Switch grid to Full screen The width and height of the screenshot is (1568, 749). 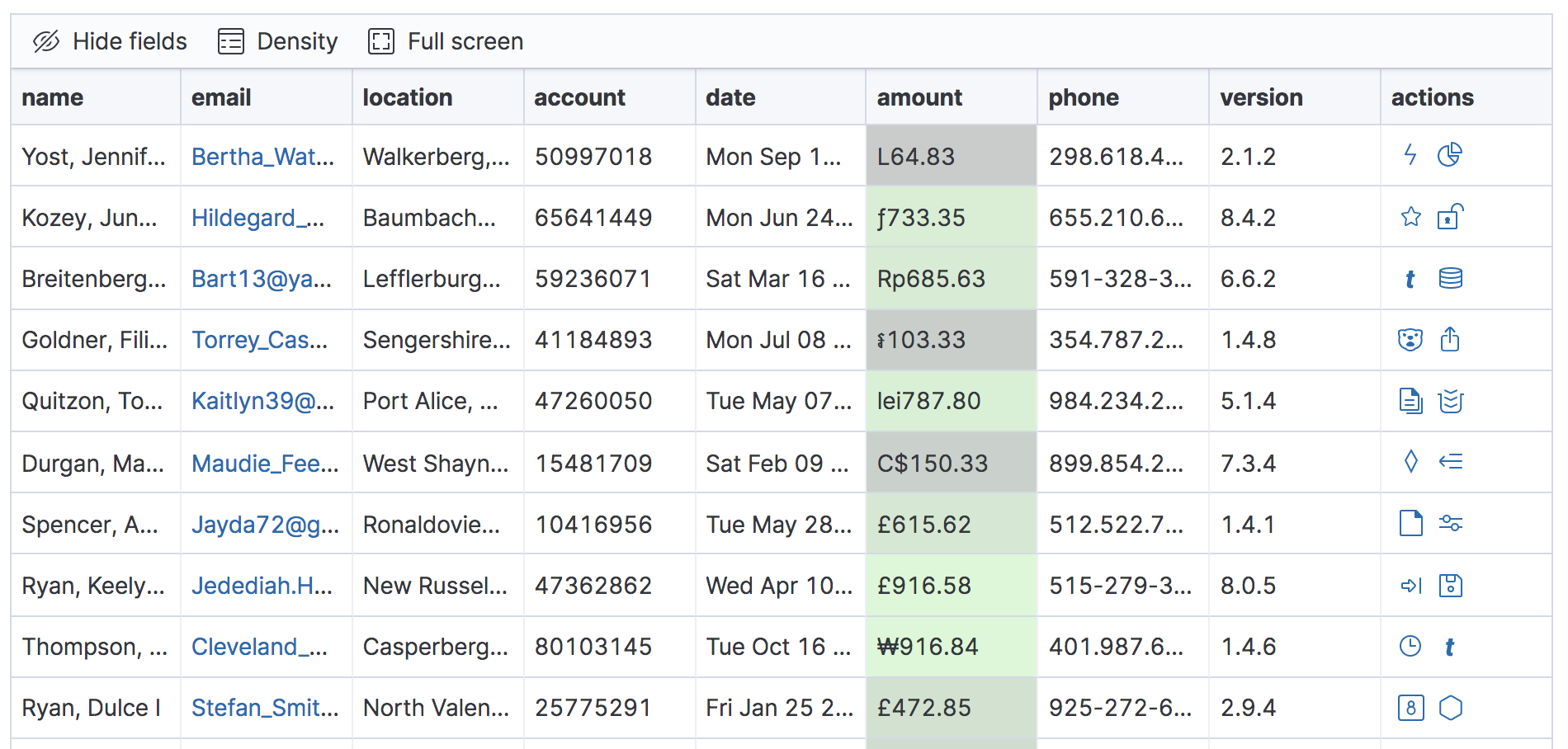point(446,41)
